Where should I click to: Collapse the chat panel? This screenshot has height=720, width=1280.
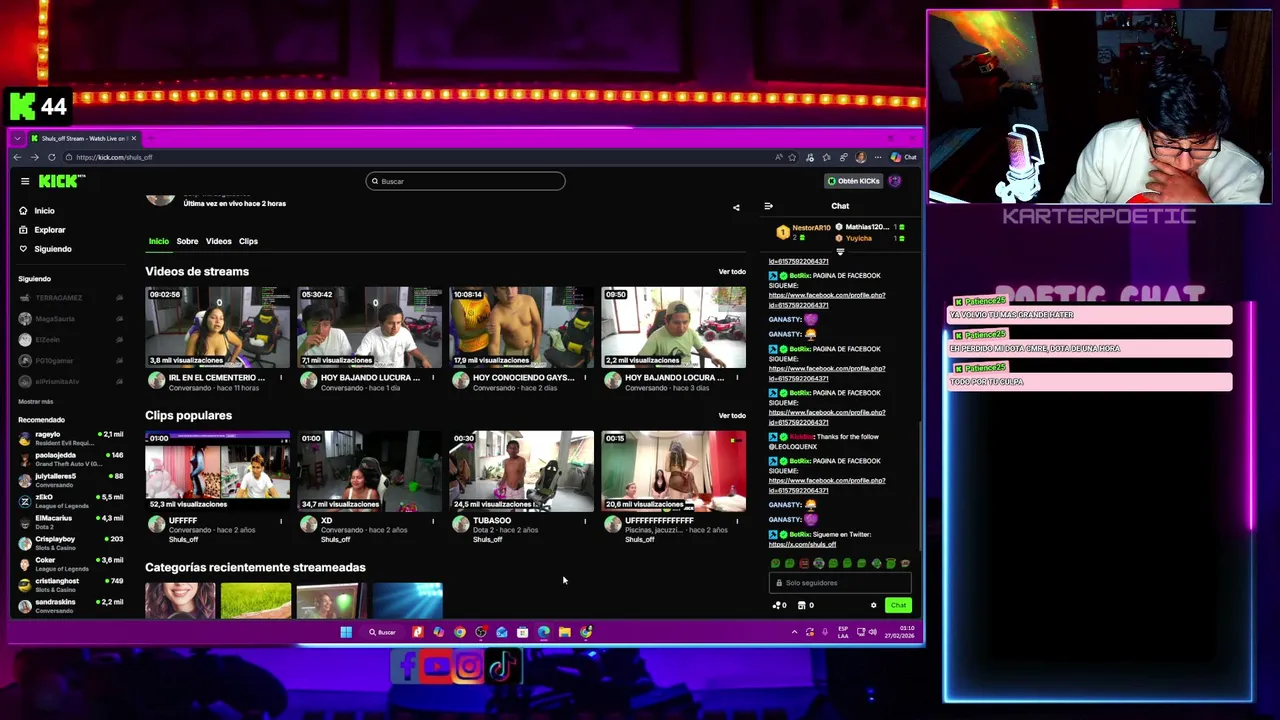tap(768, 206)
